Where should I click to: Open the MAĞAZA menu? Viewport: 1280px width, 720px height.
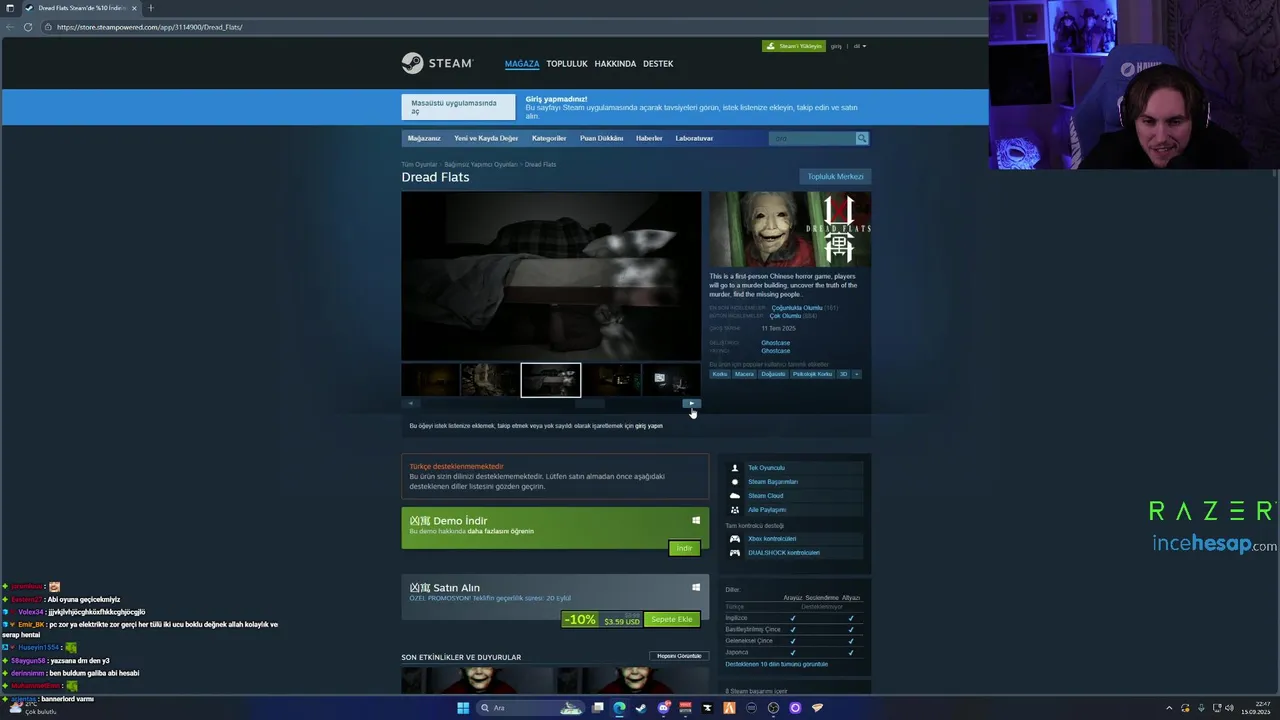pos(522,64)
